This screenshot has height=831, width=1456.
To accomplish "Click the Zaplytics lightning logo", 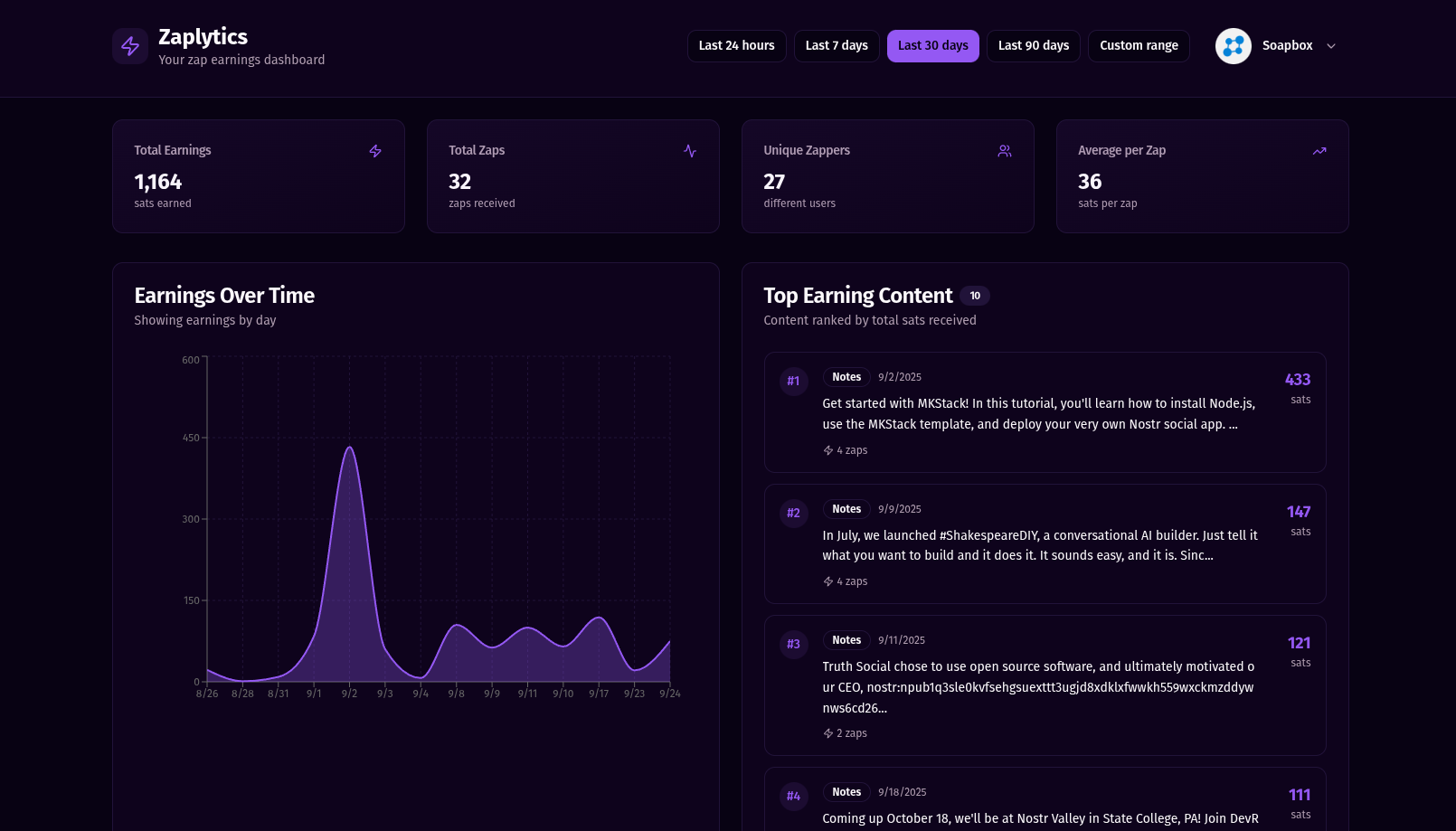I will [129, 45].
